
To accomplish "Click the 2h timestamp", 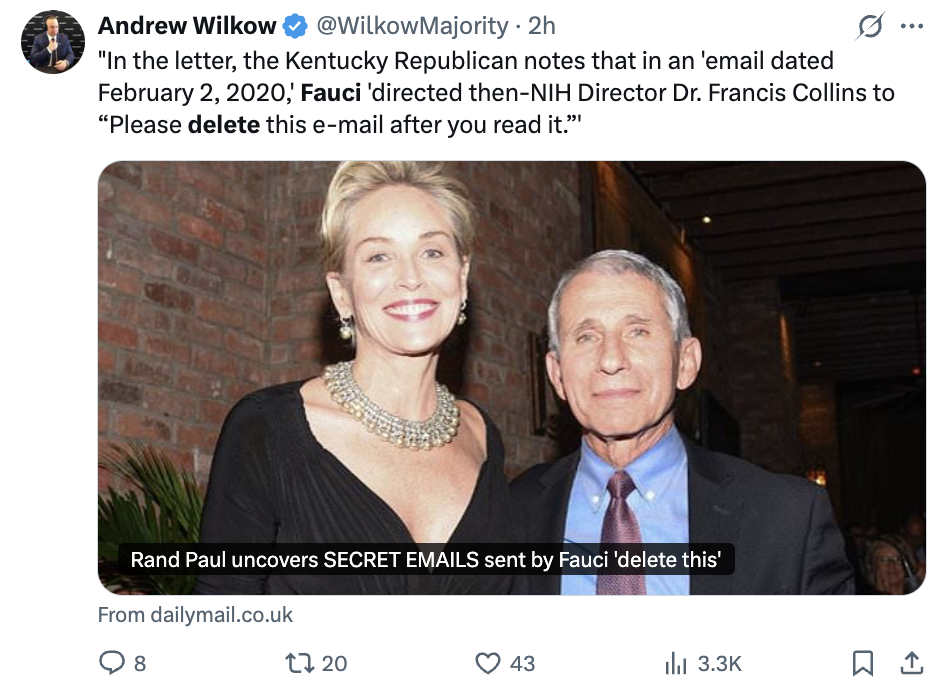I will pos(541,26).
